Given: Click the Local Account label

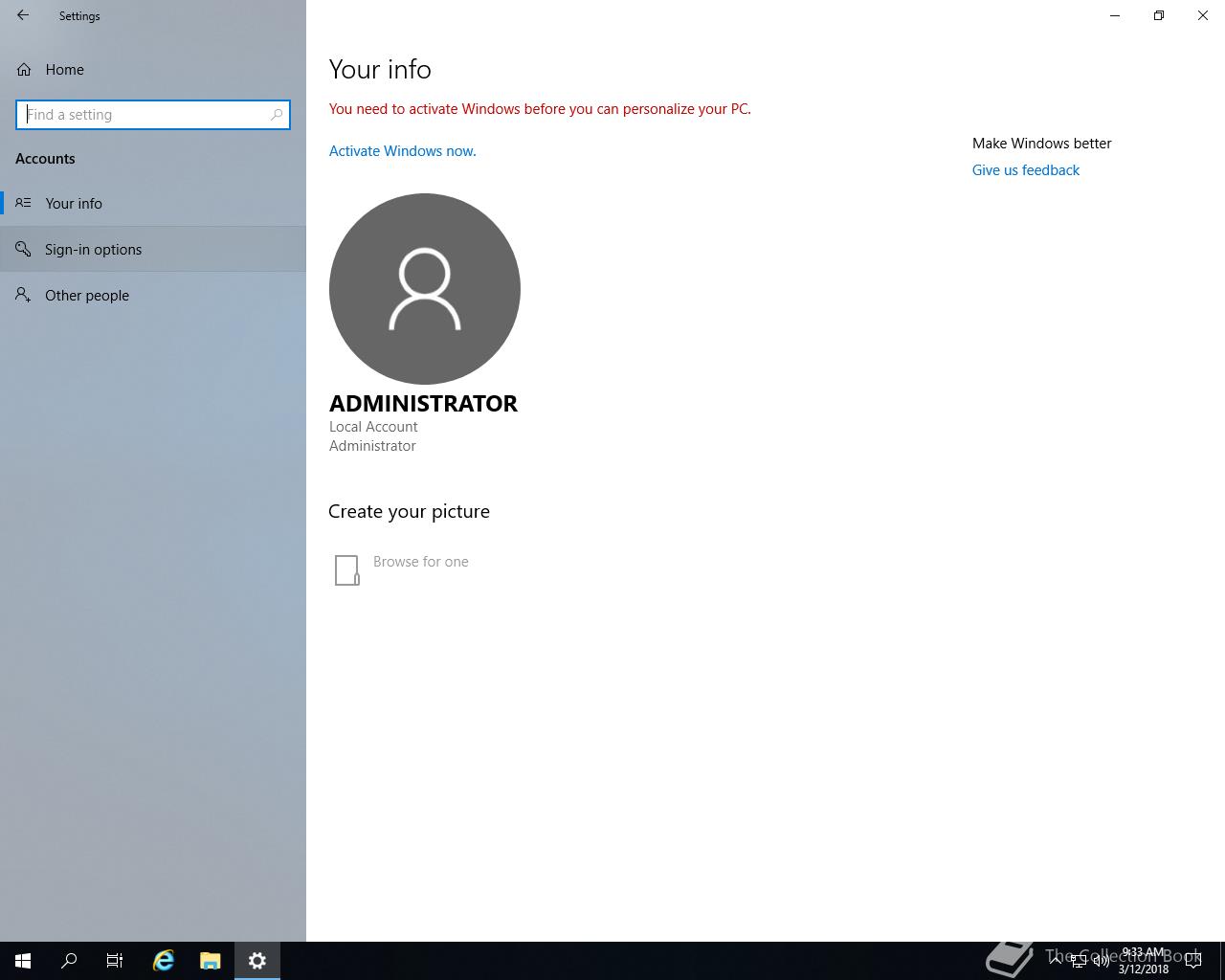Looking at the screenshot, I should (x=373, y=427).
